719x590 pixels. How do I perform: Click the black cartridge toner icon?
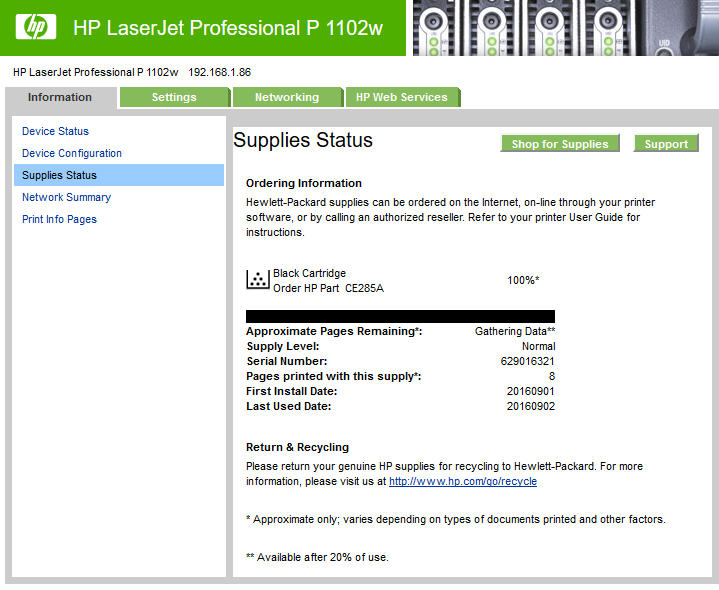coord(257,280)
